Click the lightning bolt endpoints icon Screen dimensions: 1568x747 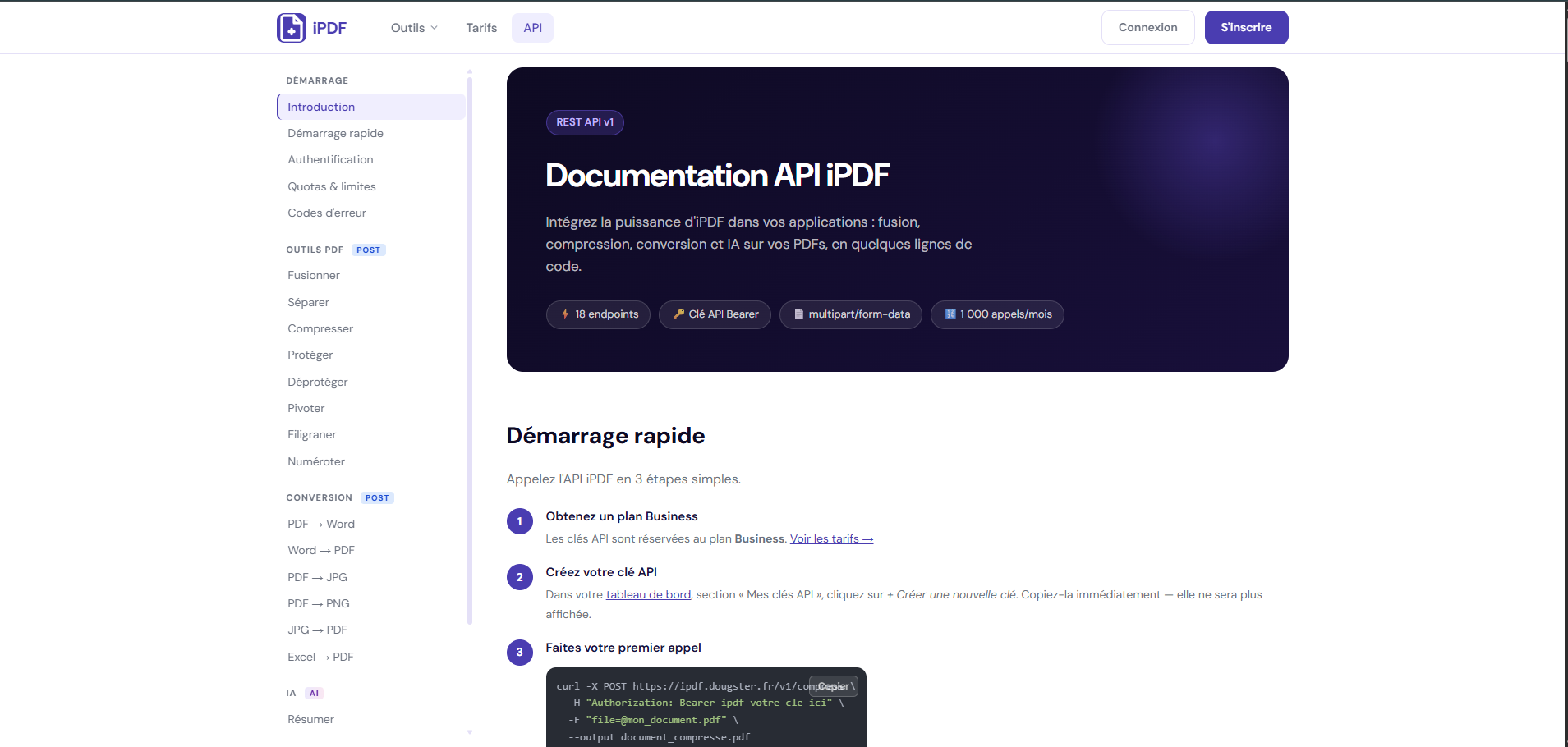tap(565, 314)
